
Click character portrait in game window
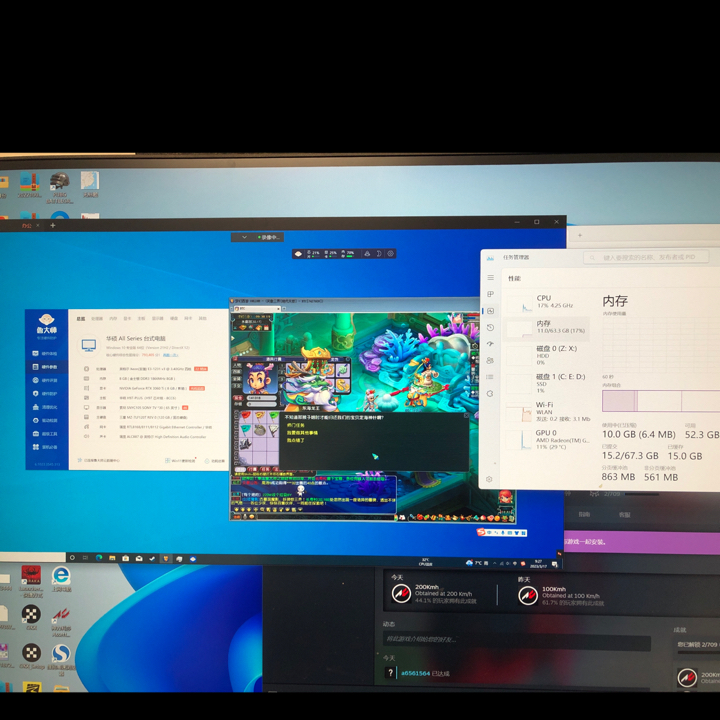tap(260, 379)
